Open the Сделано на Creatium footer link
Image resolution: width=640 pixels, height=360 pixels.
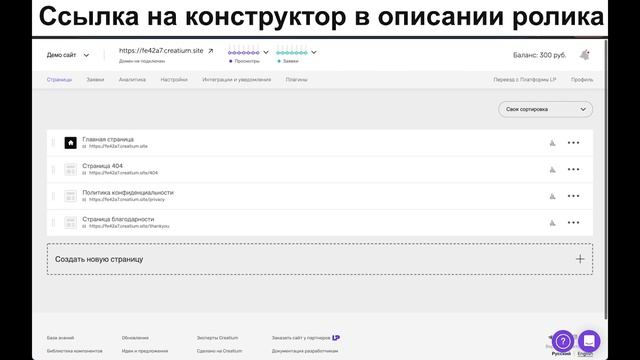(x=219, y=351)
